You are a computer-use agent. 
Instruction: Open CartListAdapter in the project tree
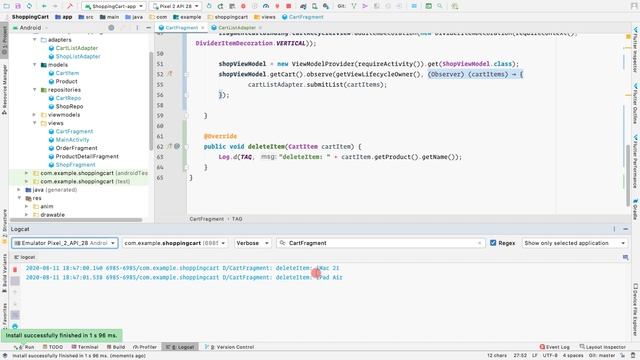[x=77, y=48]
